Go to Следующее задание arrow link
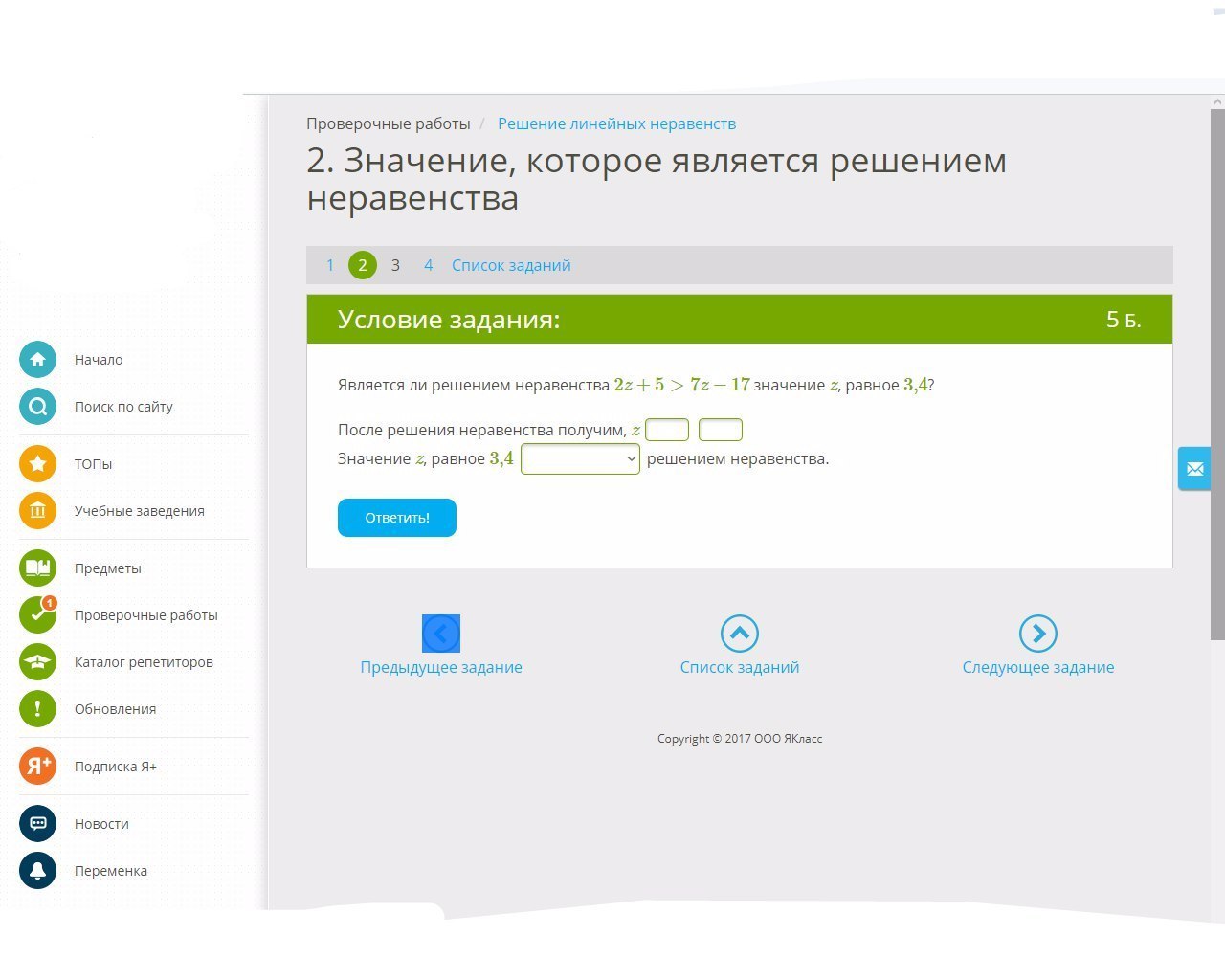Viewport: 1225px width, 980px height. tap(1038, 634)
